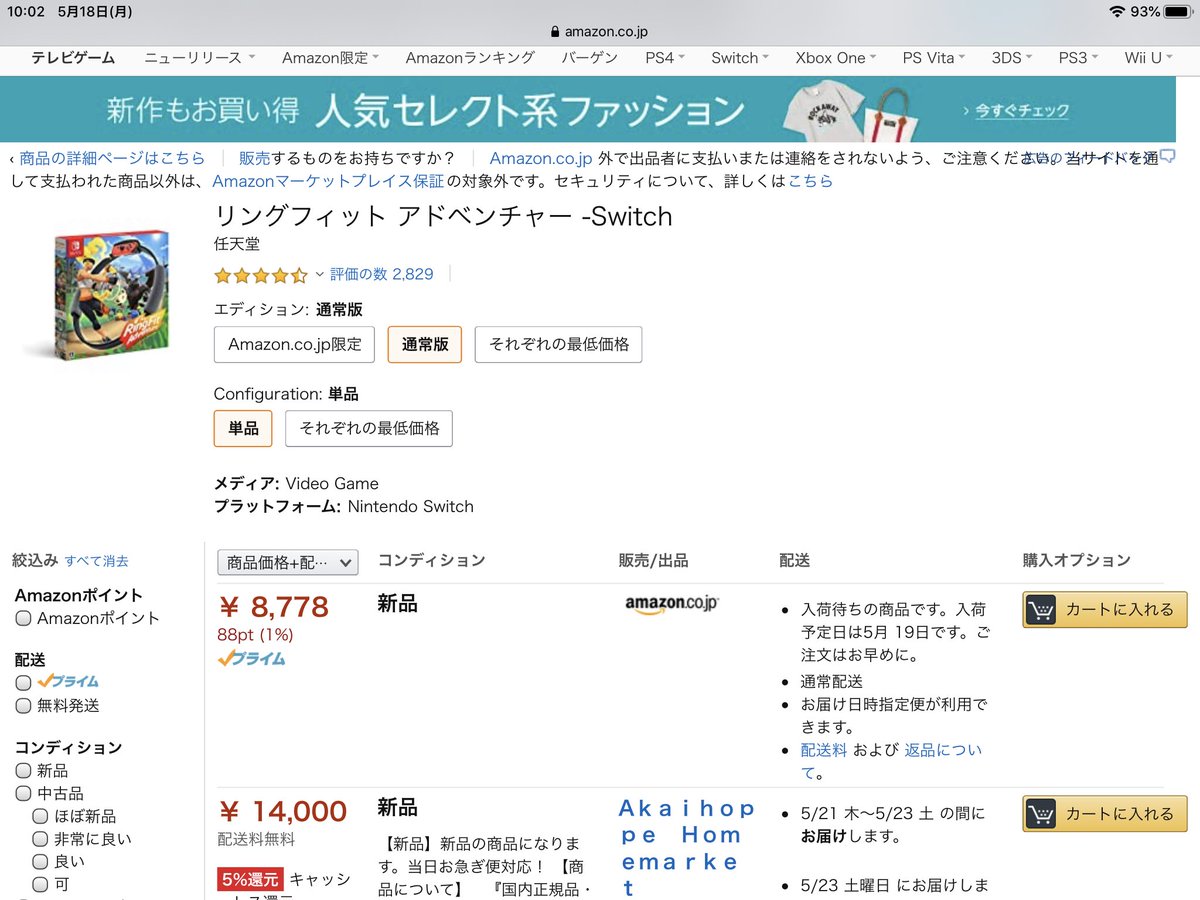Check the Amazonポイント filter checkbox

(24, 619)
